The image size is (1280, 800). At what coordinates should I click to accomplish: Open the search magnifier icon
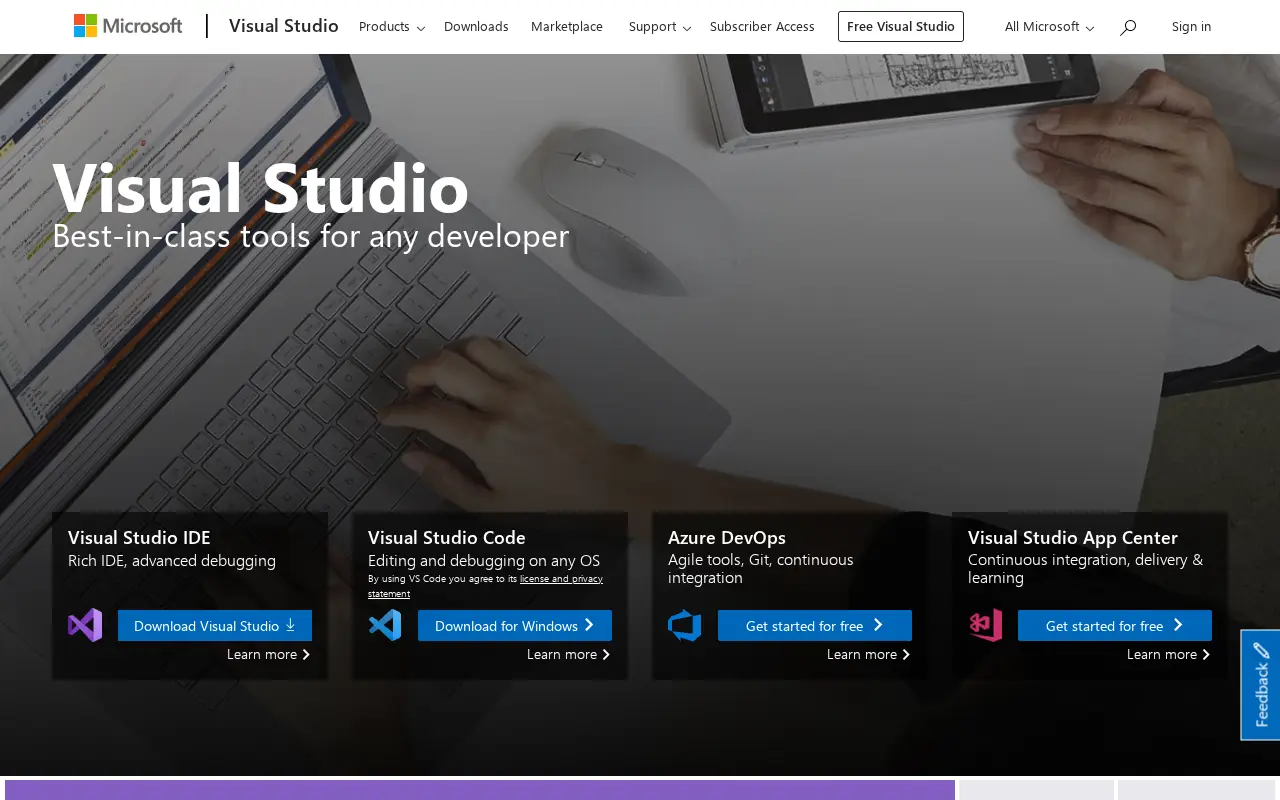[1128, 27]
